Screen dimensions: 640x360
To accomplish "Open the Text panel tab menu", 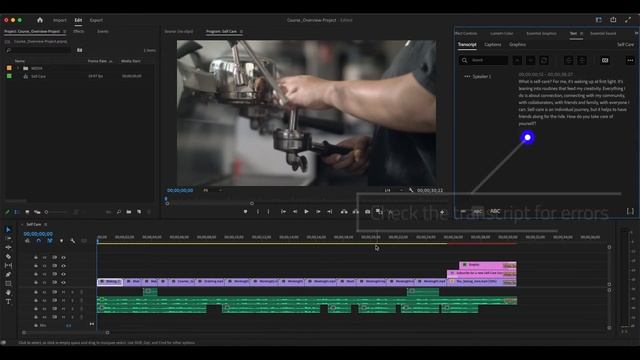I will click(x=582, y=33).
